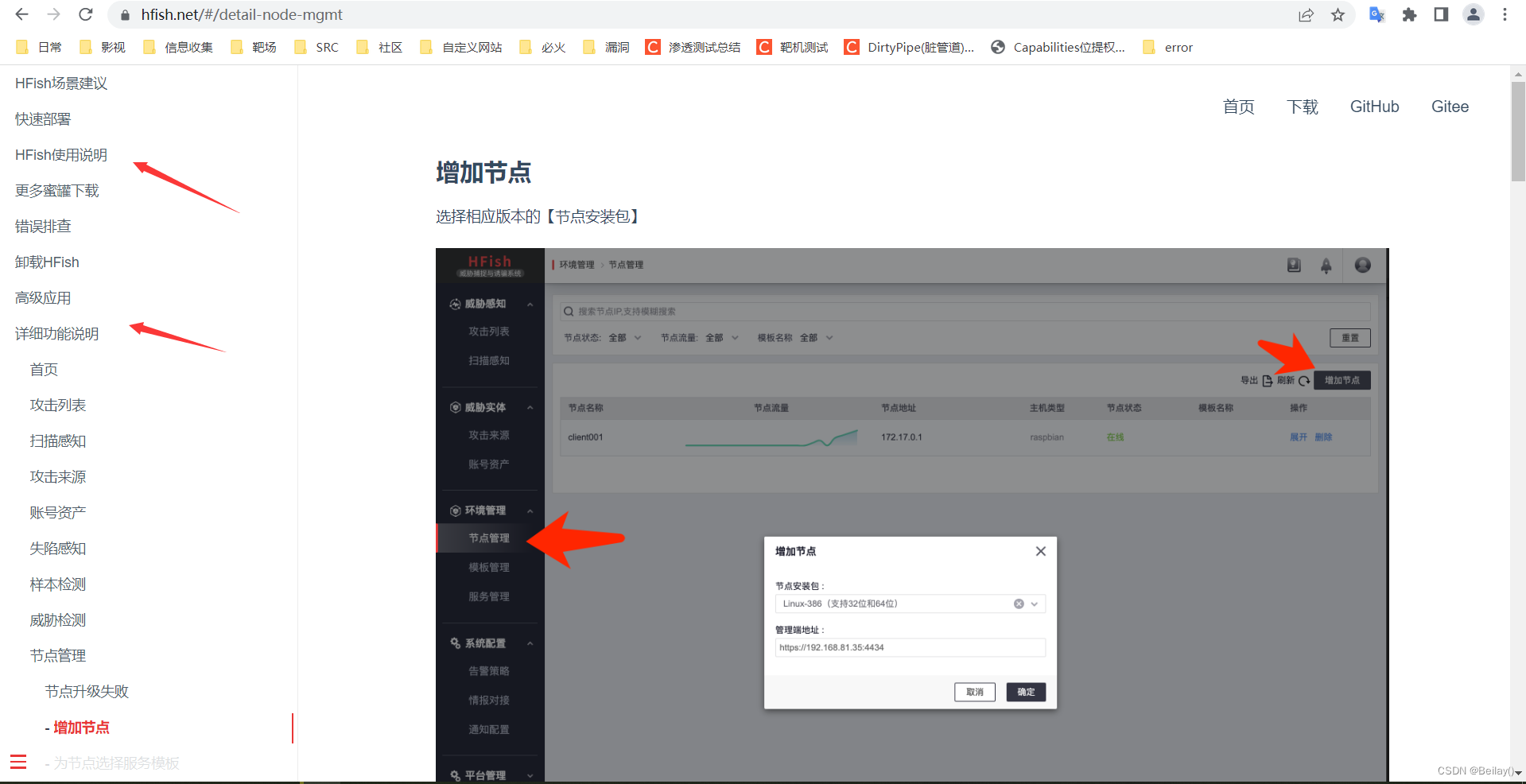
Task: Open the 影视 bookmarks folder
Action: [103, 48]
